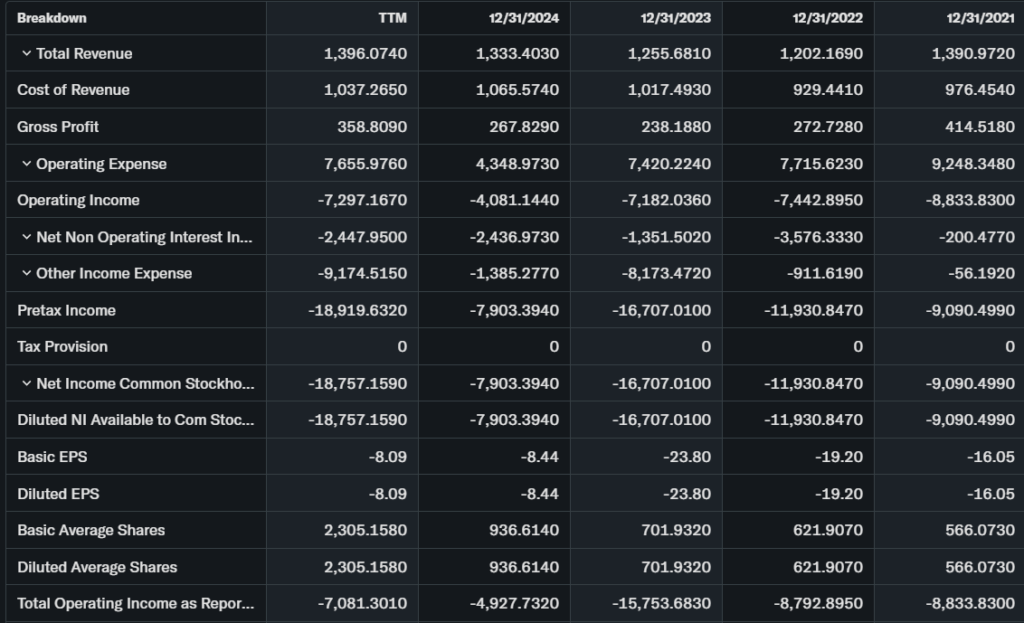Select the 12/31/2024 column header
The height and width of the screenshot is (623, 1024).
tap(524, 18)
